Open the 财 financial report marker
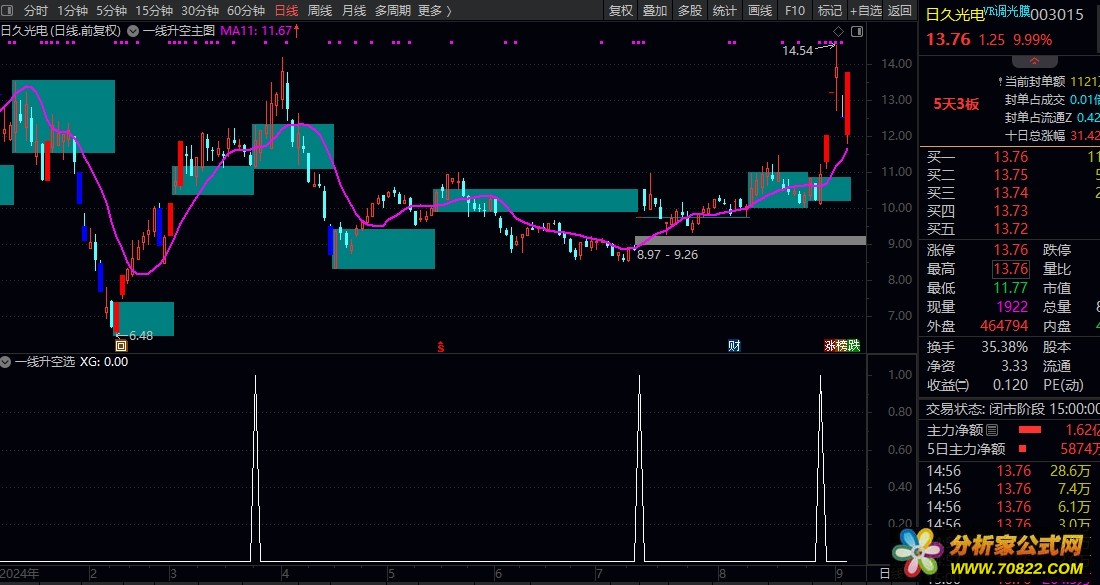 coord(734,345)
